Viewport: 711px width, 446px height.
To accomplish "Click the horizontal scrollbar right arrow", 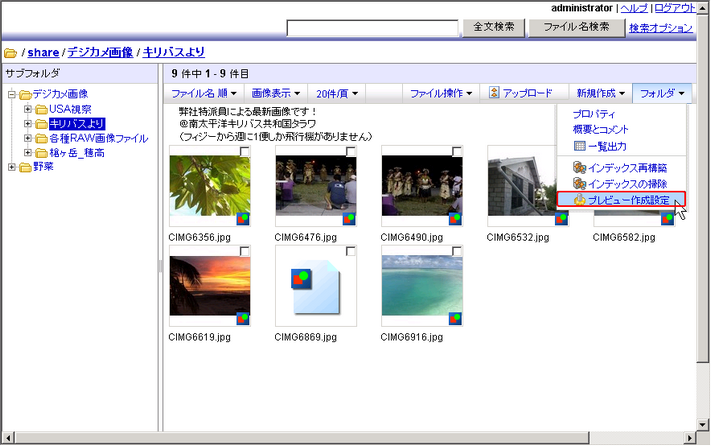I will pos(690,438).
